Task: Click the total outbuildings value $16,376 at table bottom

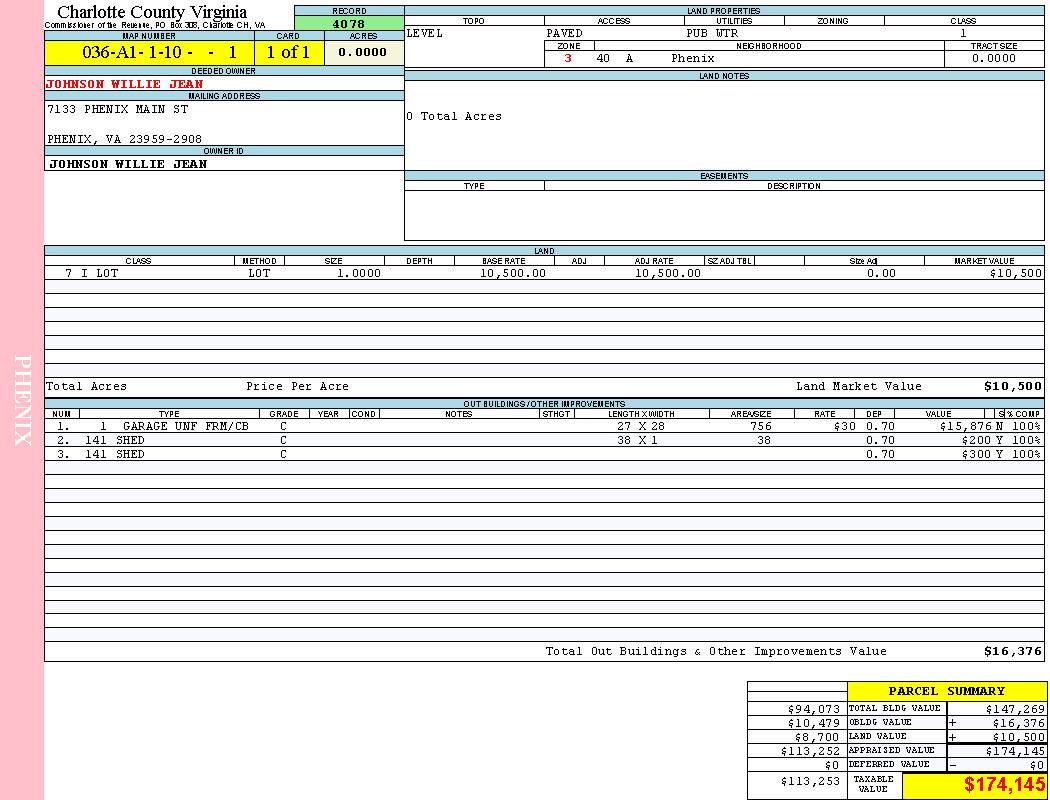Action: click(x=1012, y=651)
